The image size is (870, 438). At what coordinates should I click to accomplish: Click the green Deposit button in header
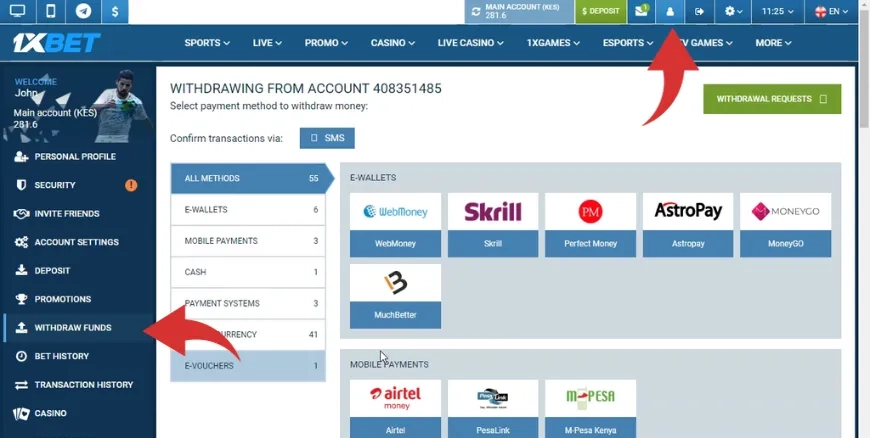point(600,11)
